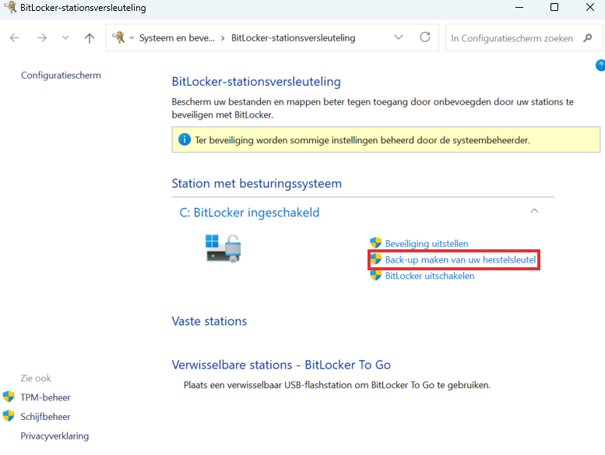Click 'Beveiliging uitstellen' link
Screen dimensions: 605x455
click(426, 244)
